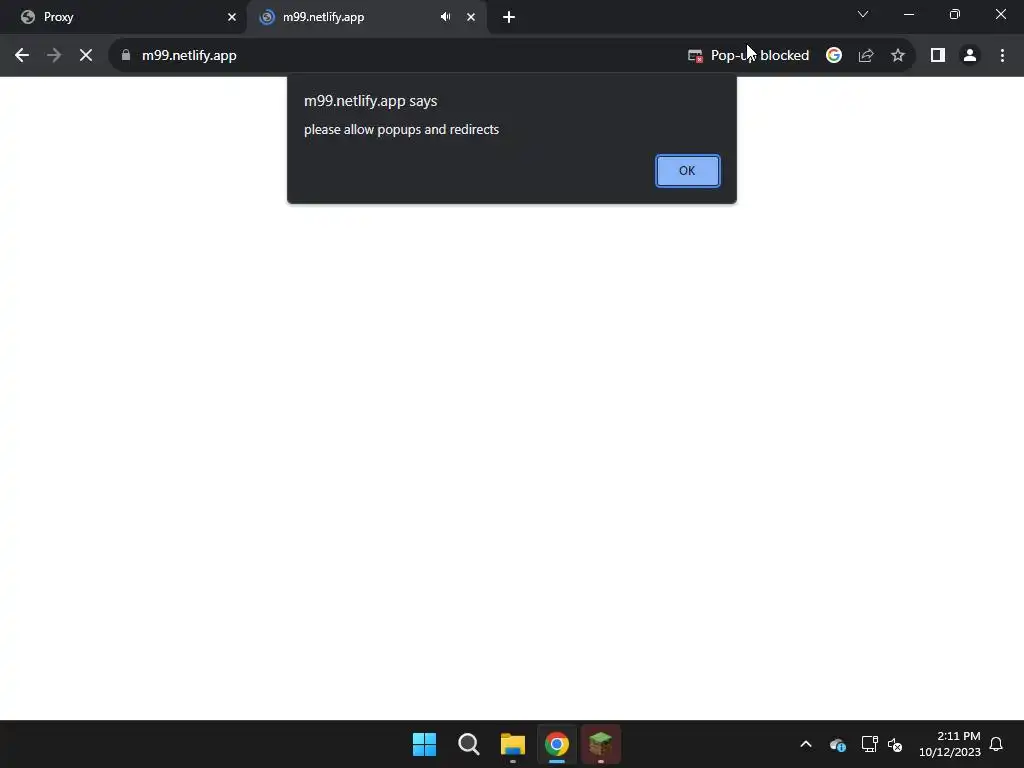
Task: Open the Windows Start menu
Action: pyautogui.click(x=424, y=744)
